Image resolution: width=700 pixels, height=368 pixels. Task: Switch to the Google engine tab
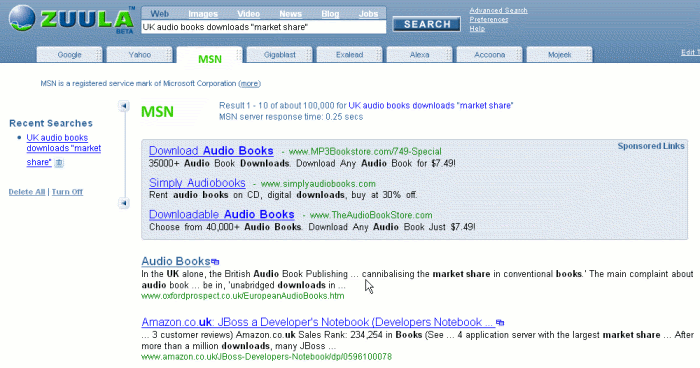tap(69, 55)
